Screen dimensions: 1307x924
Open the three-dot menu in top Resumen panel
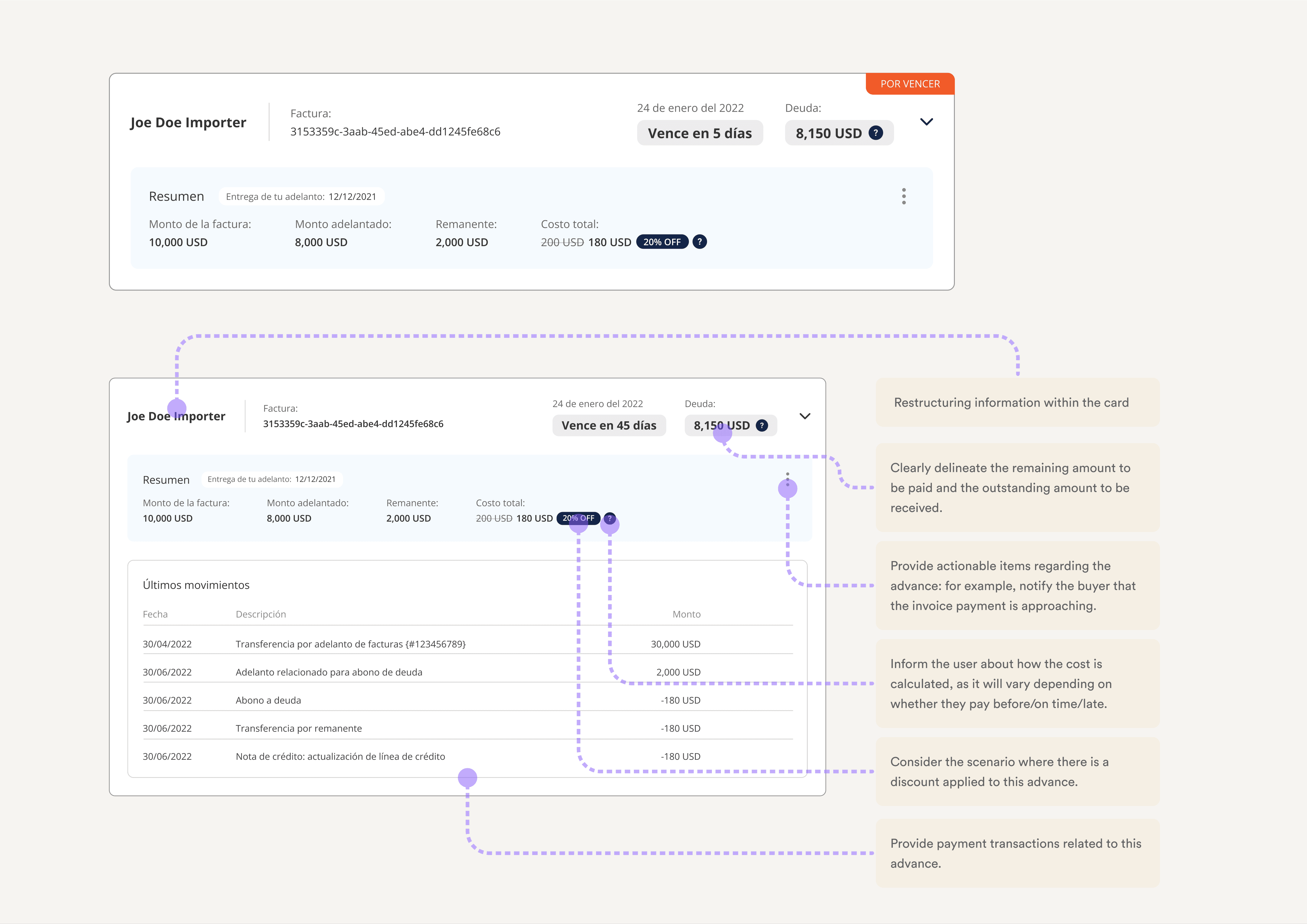point(903,196)
